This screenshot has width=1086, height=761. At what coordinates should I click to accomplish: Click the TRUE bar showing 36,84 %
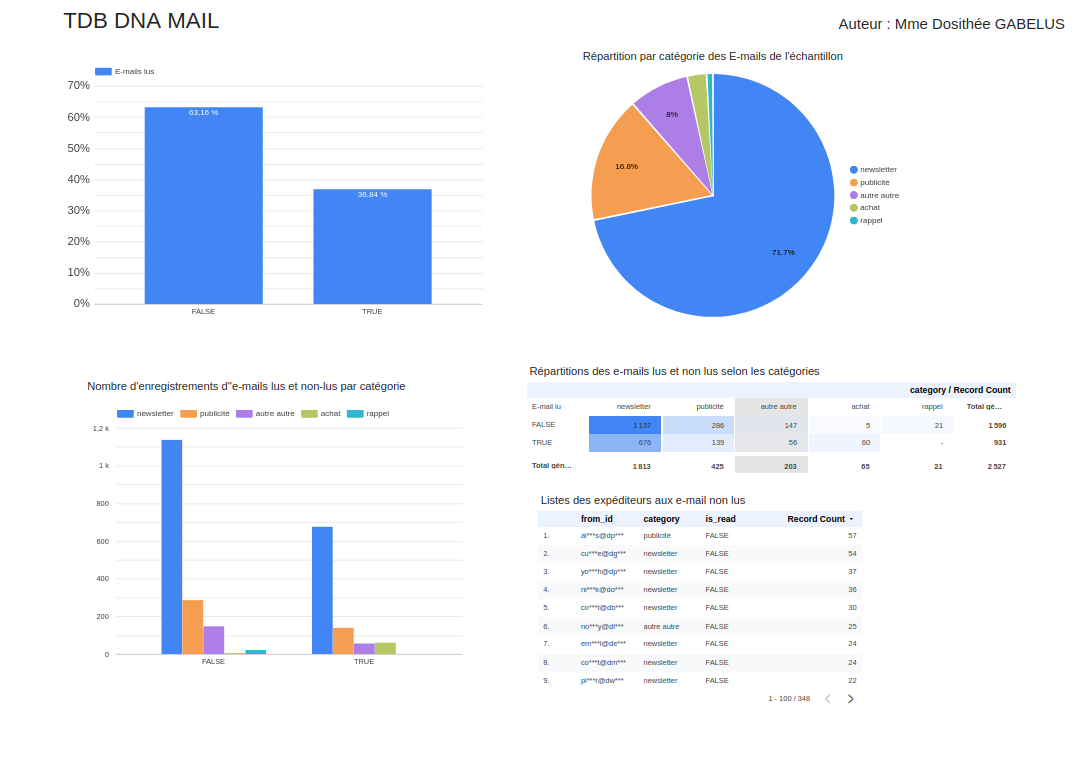(372, 245)
